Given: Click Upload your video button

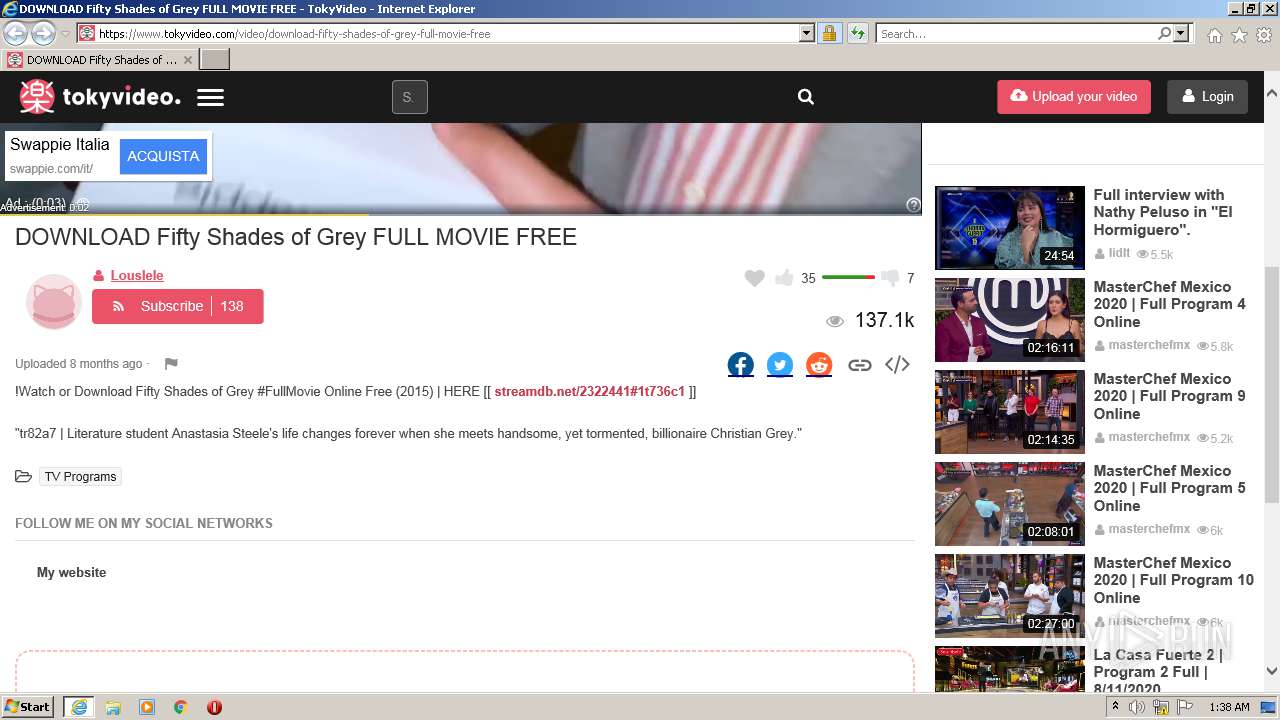Looking at the screenshot, I should click(1073, 97).
